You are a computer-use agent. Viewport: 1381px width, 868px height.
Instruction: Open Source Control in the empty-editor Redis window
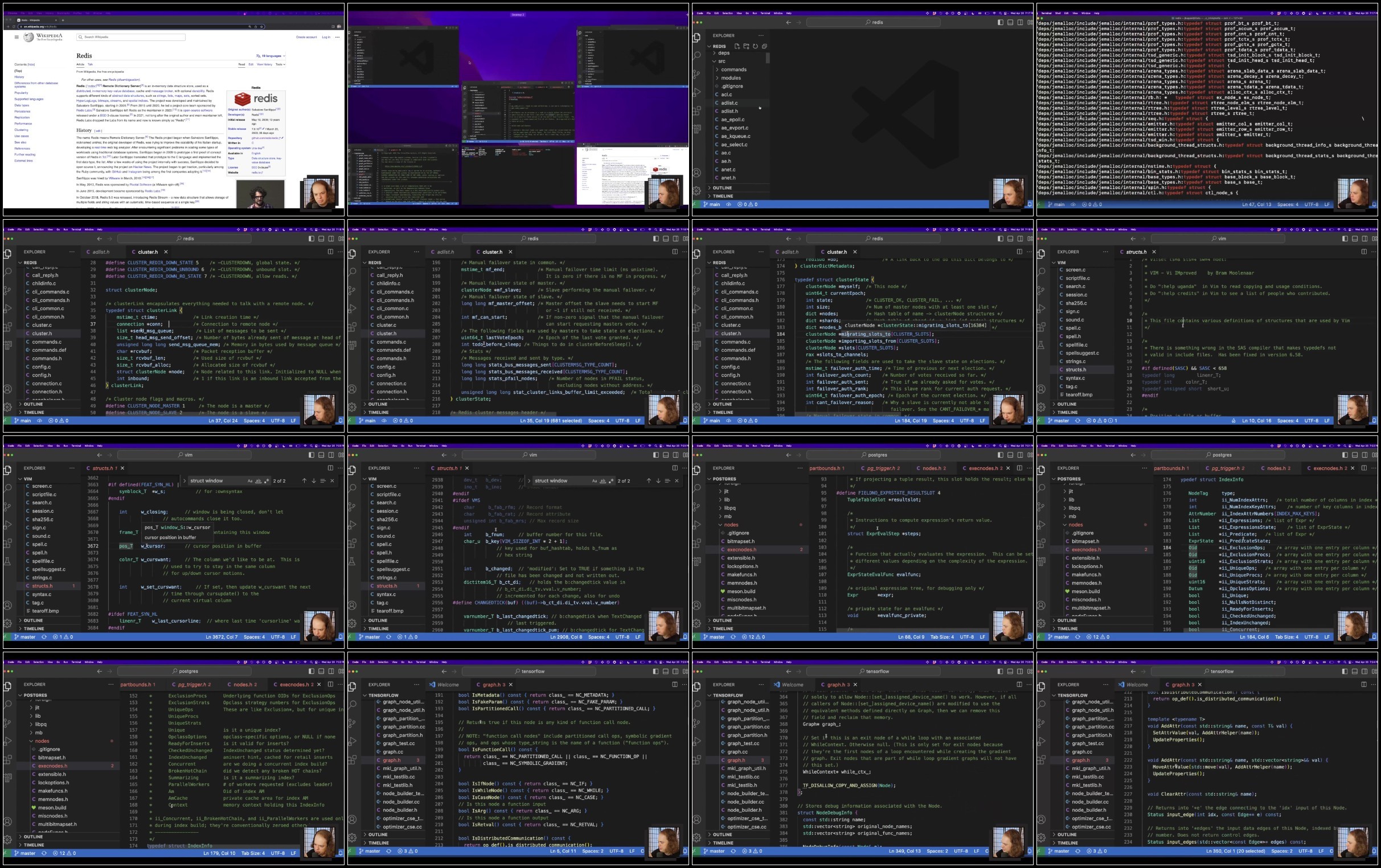pos(697,74)
